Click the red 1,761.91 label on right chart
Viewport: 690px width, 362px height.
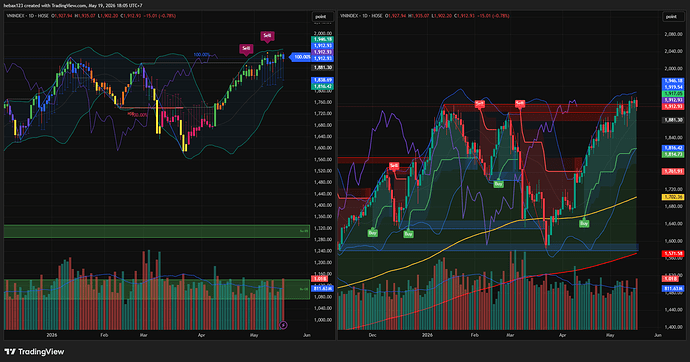pos(673,171)
